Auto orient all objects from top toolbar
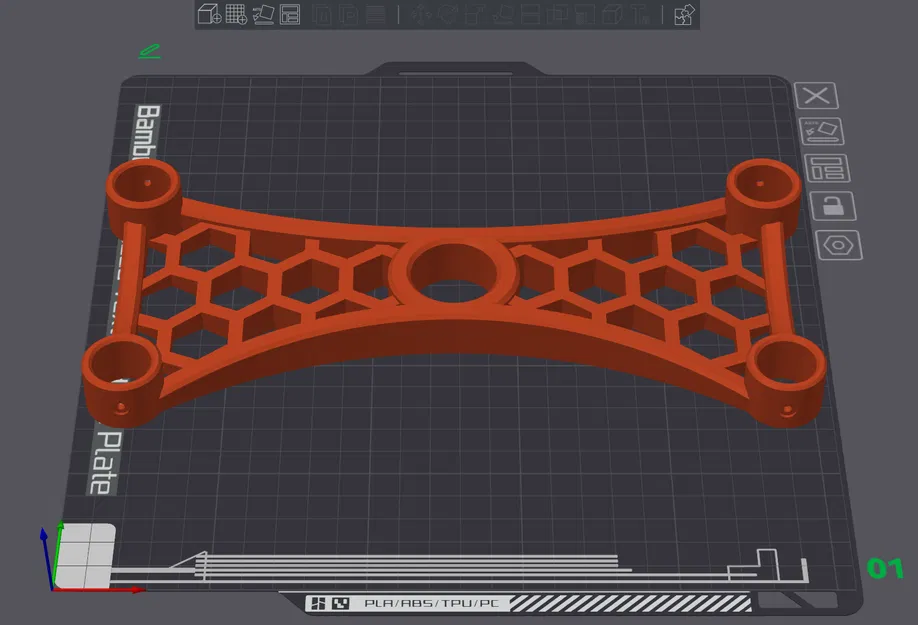The width and height of the screenshot is (918, 625). (263, 14)
